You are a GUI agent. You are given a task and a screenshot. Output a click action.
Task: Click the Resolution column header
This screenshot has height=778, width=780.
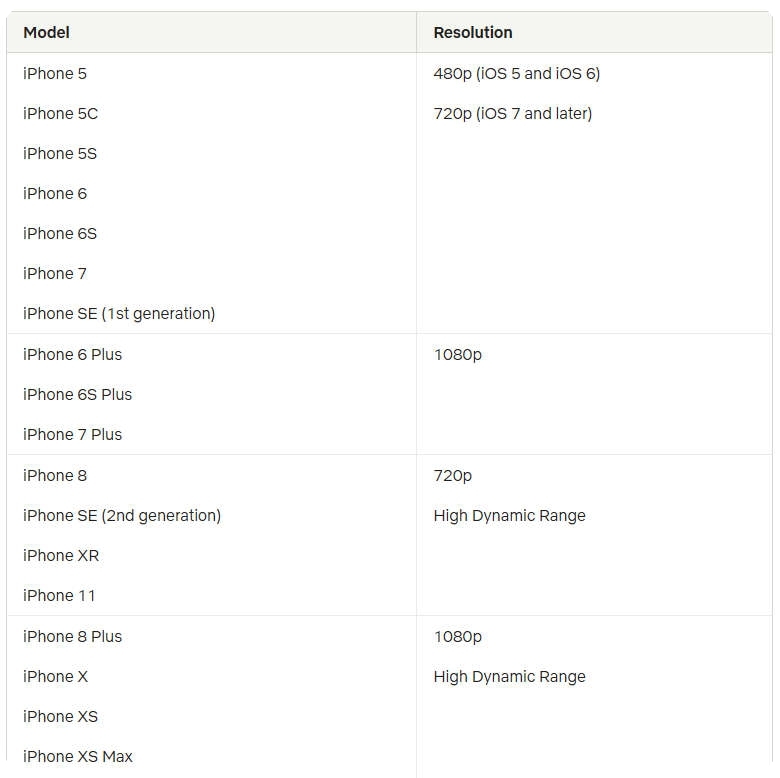pyautogui.click(x=473, y=32)
